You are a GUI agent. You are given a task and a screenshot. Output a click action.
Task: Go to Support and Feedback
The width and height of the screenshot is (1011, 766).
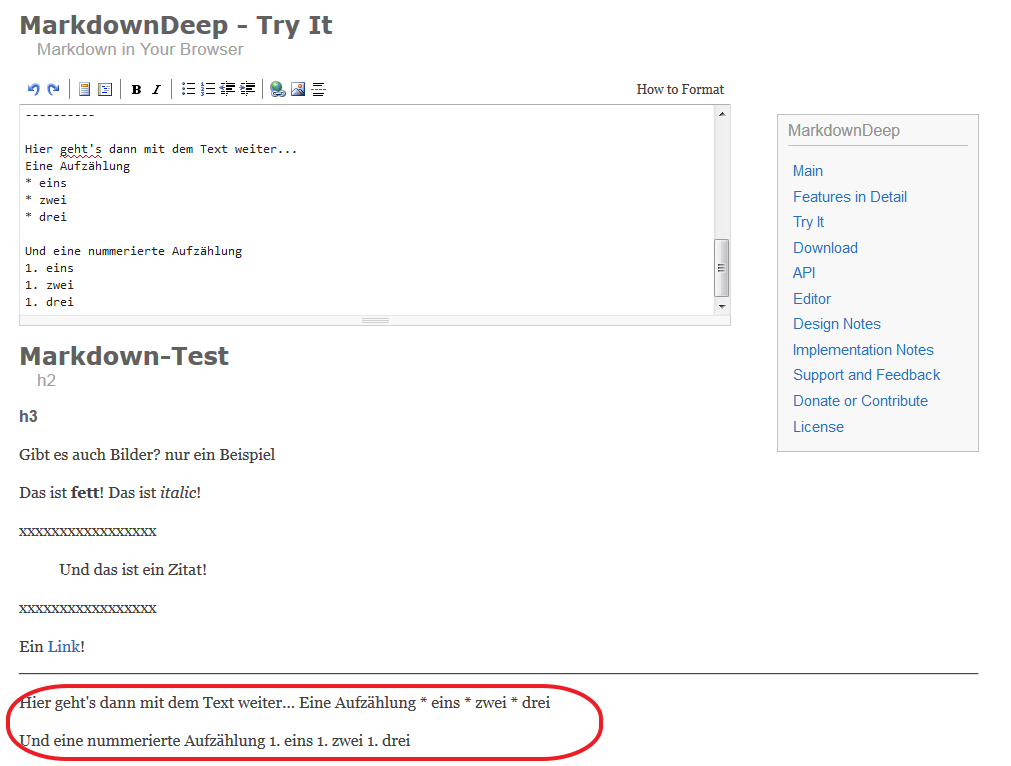867,375
